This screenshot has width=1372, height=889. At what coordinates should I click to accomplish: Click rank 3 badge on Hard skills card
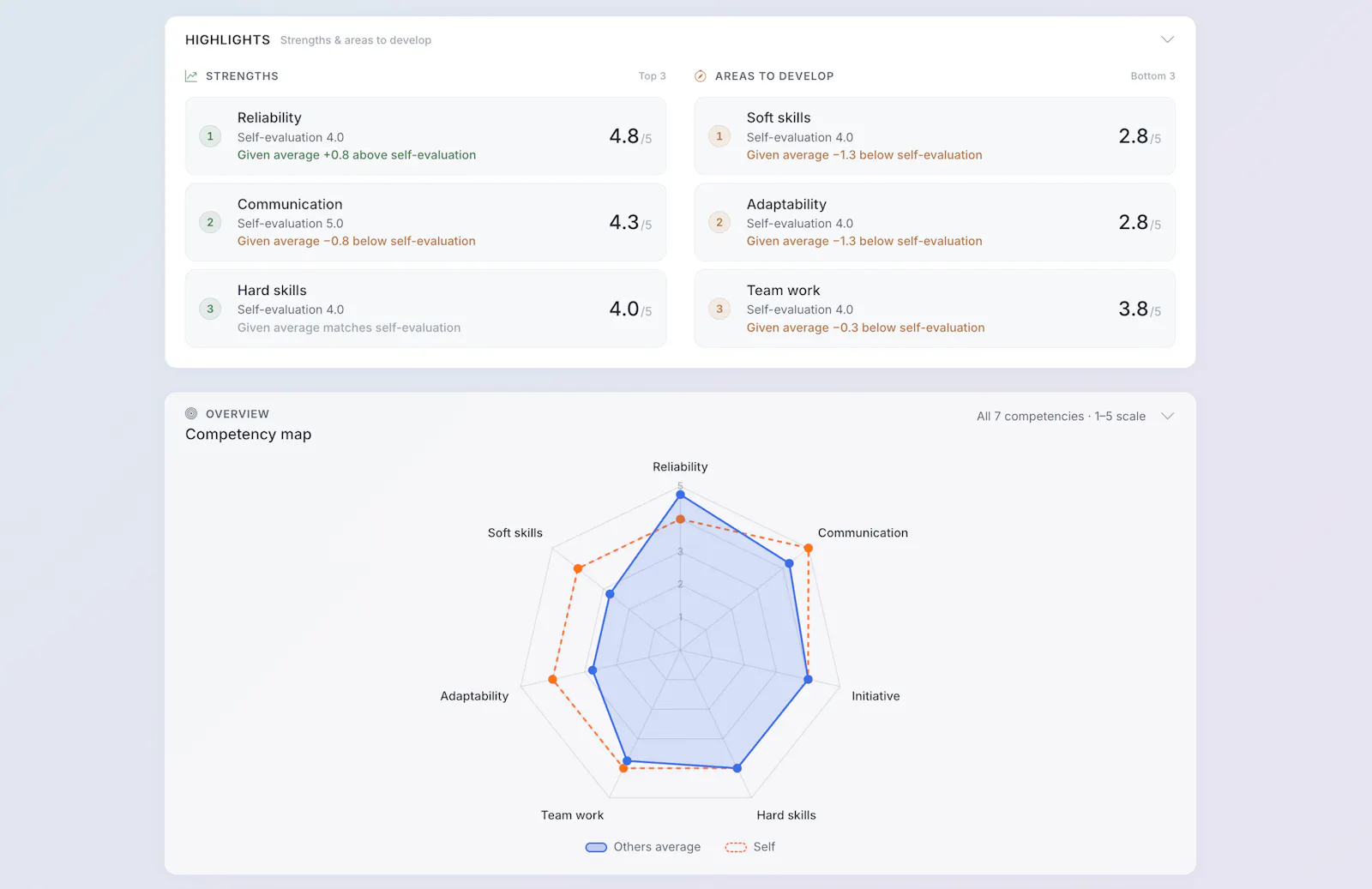210,309
